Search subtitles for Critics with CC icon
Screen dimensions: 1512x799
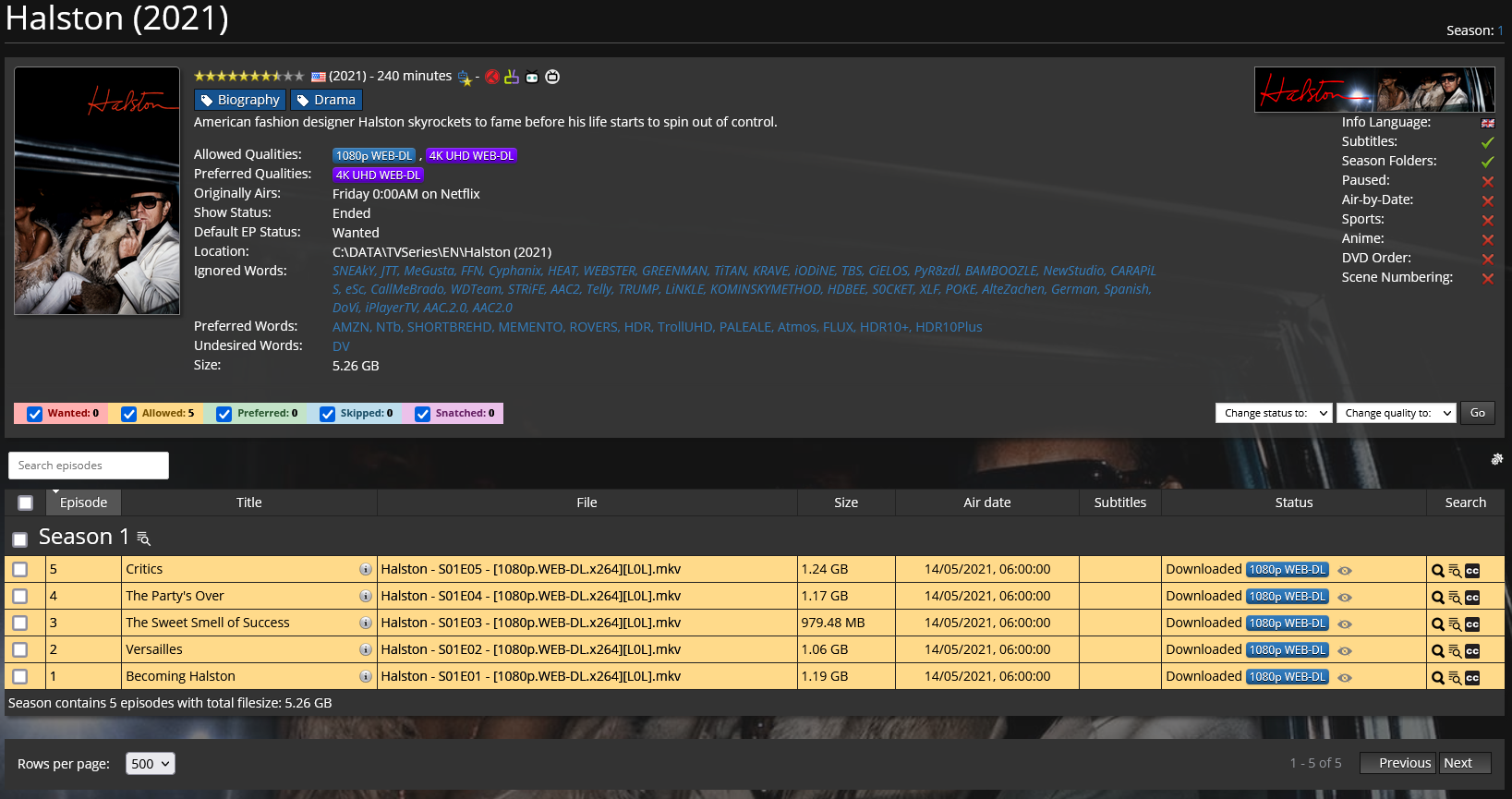[1472, 571]
